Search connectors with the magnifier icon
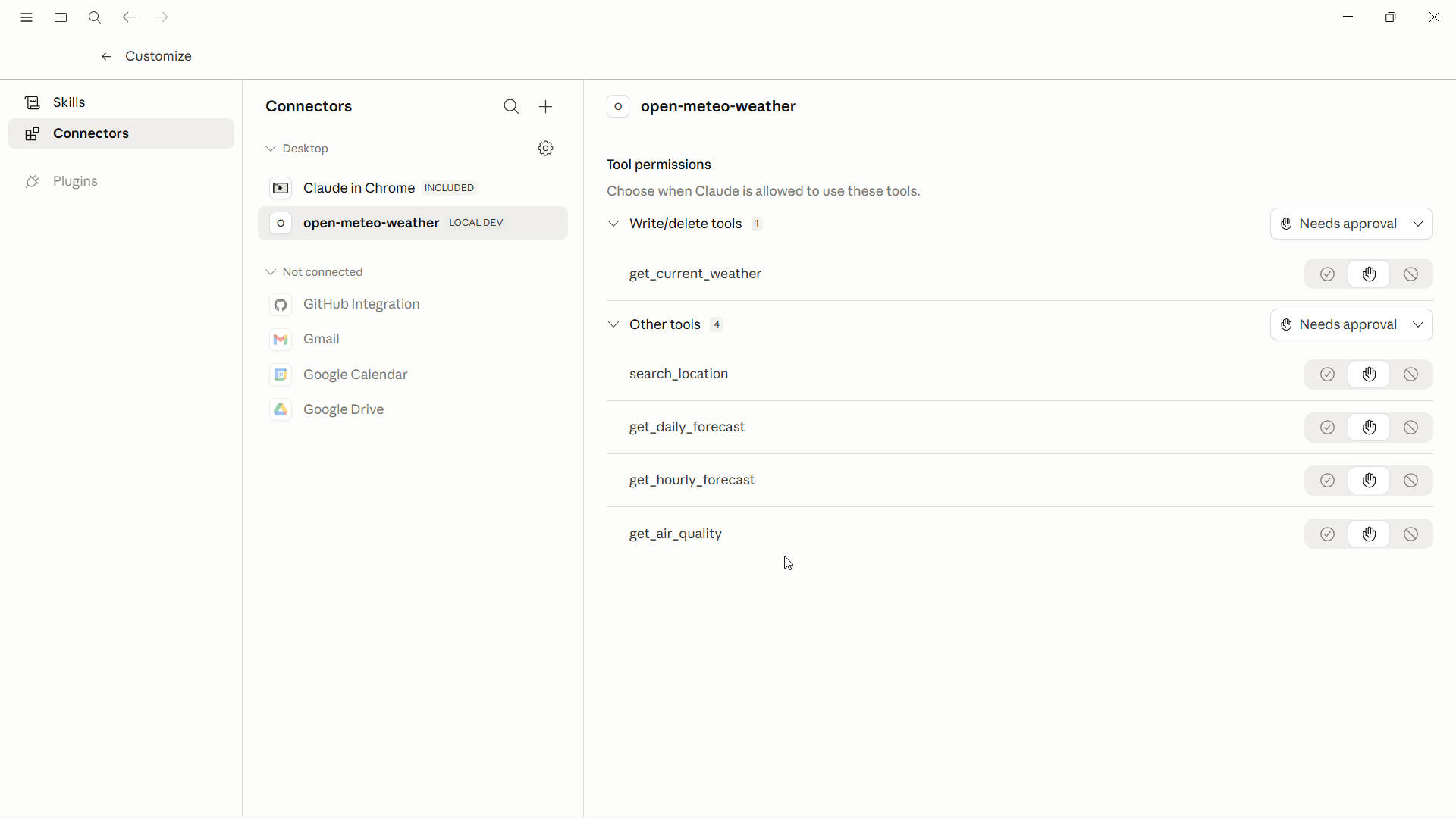The image size is (1456, 818). click(512, 107)
